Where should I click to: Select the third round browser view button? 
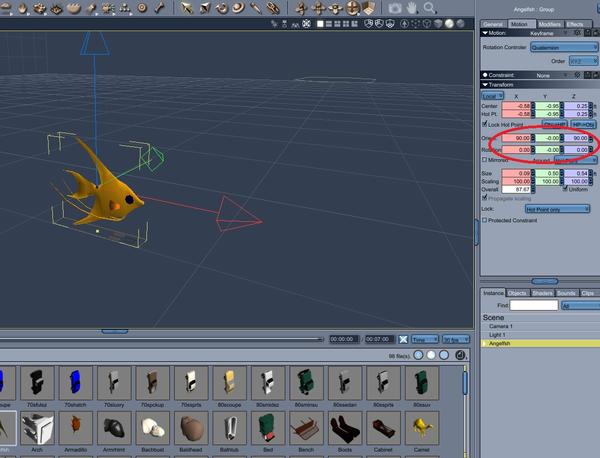444,355
